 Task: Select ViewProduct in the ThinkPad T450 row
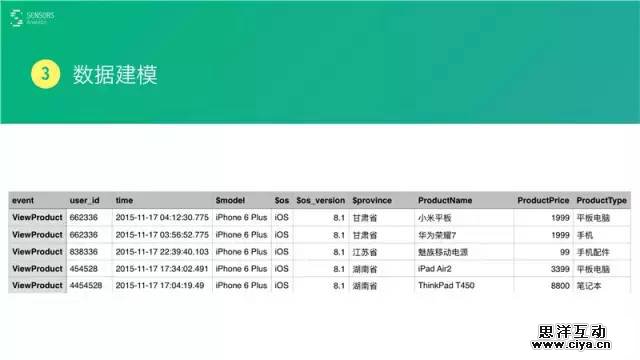(x=37, y=285)
